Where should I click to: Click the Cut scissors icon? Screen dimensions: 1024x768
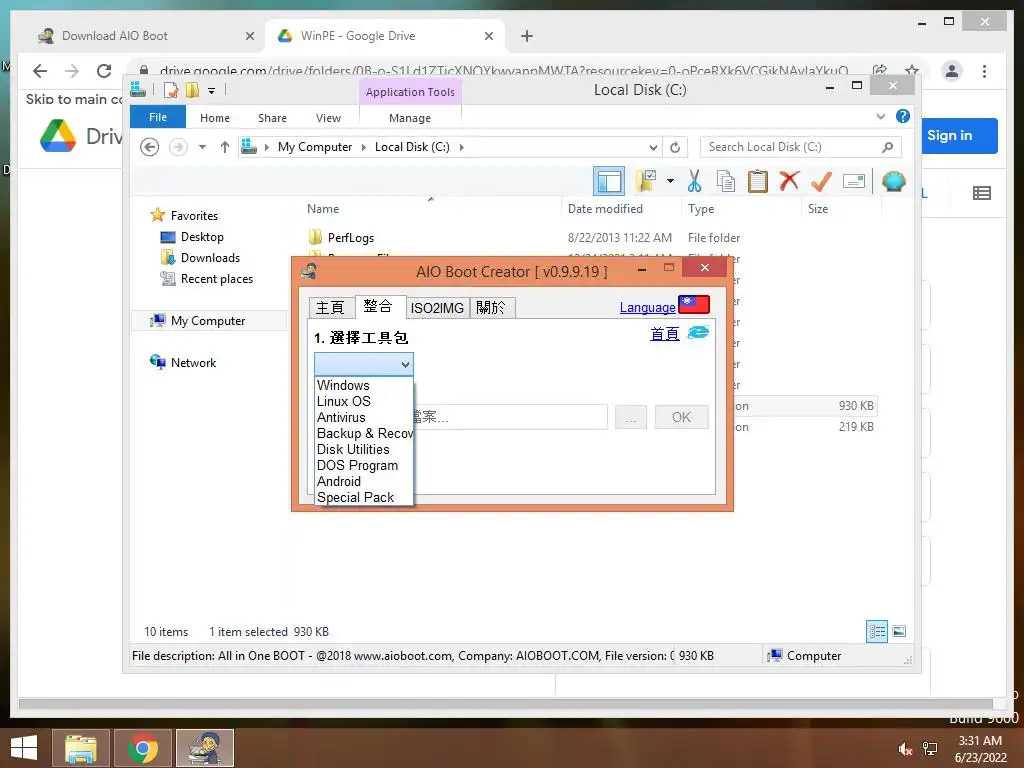694,181
